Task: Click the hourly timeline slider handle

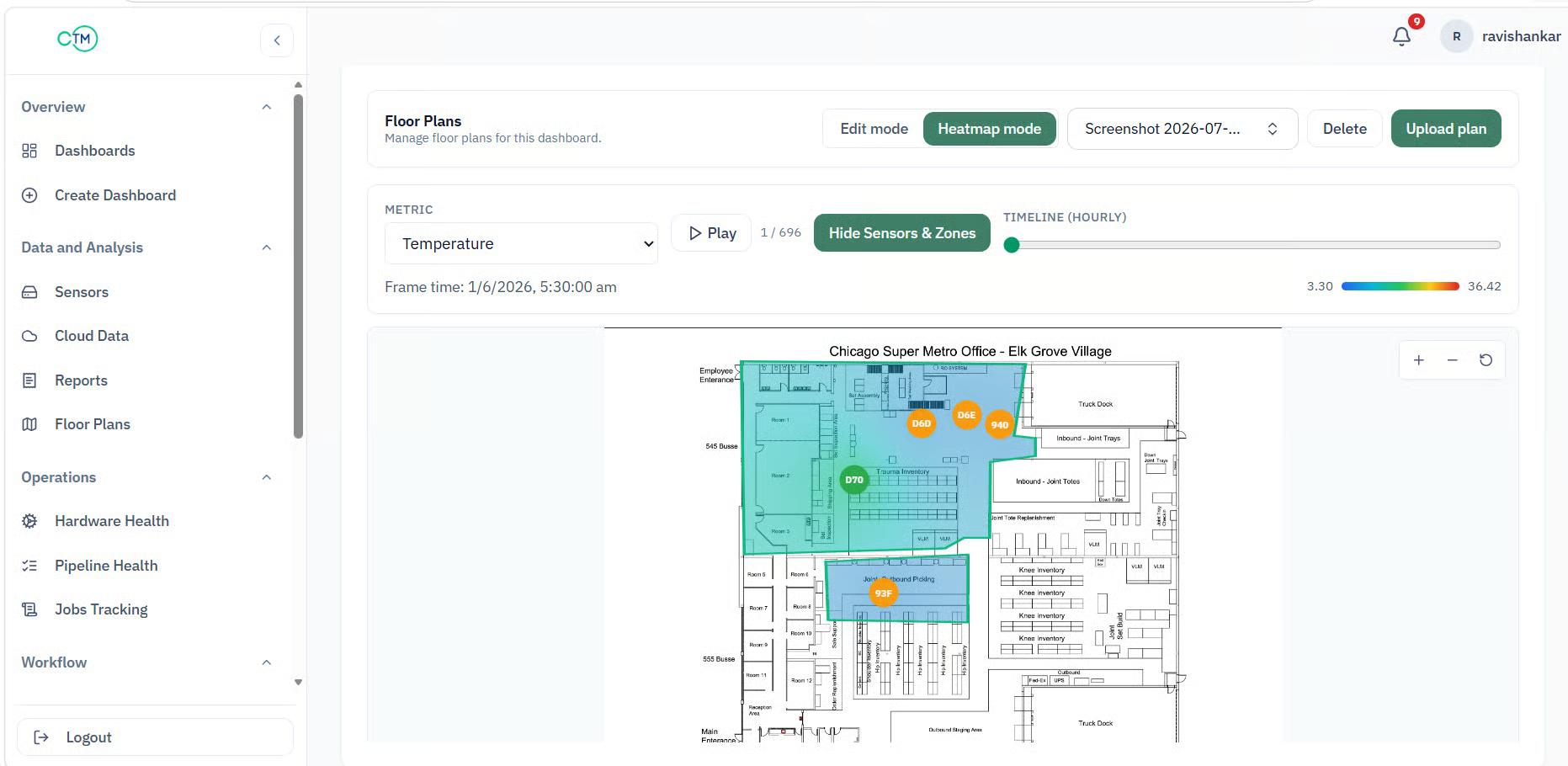Action: tap(1012, 245)
